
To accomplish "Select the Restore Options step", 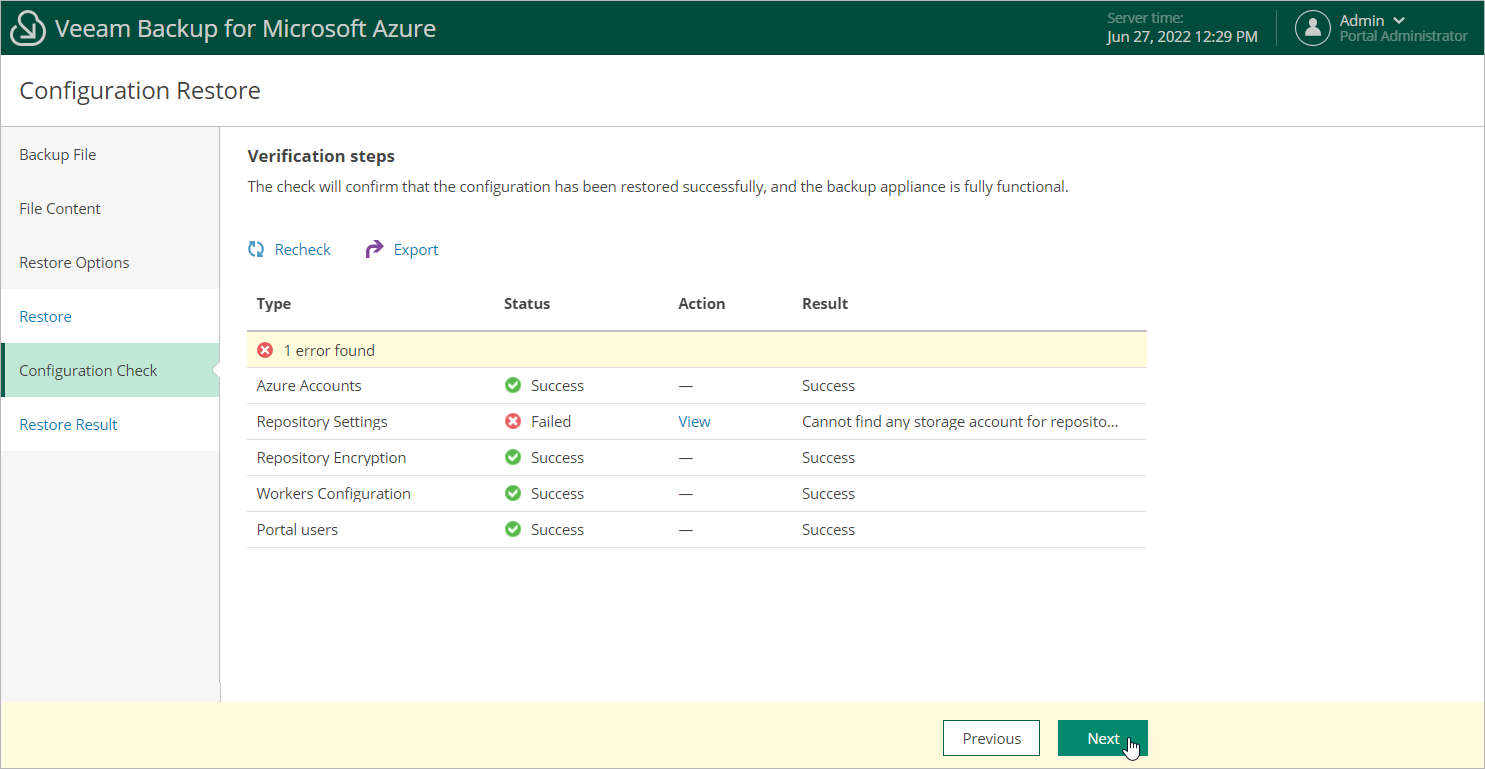I will click(x=74, y=263).
